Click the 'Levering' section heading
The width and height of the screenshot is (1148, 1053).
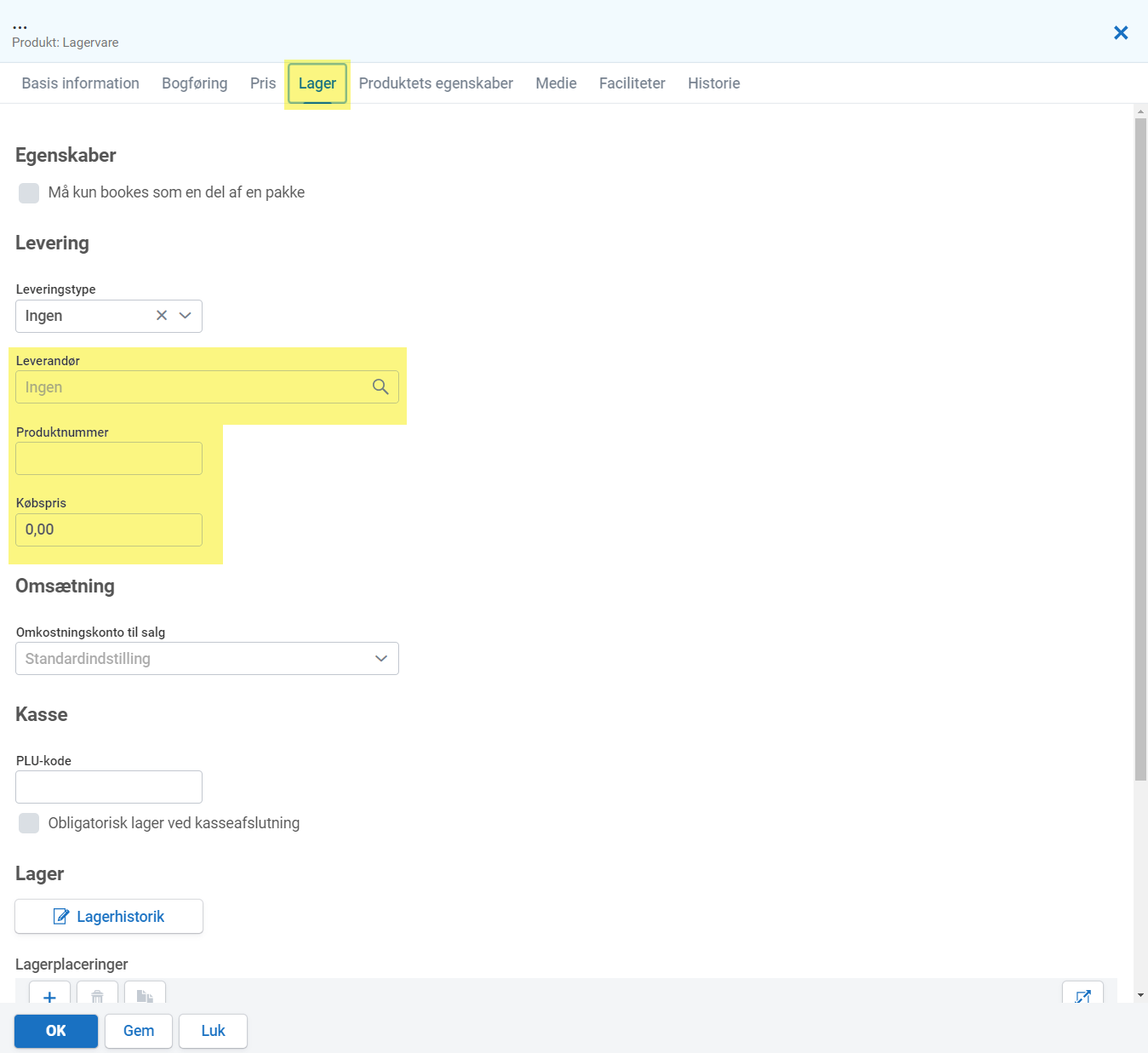pyautogui.click(x=53, y=243)
